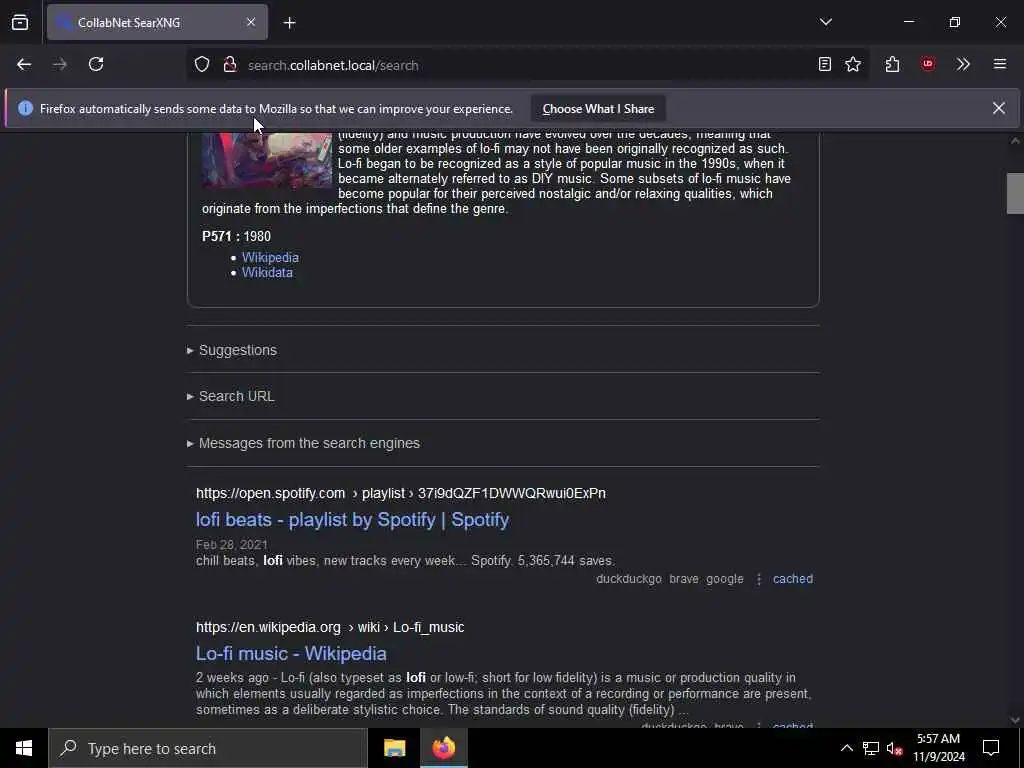Open the cached Spotify result link
Image resolution: width=1024 pixels, height=768 pixels.
click(x=793, y=579)
